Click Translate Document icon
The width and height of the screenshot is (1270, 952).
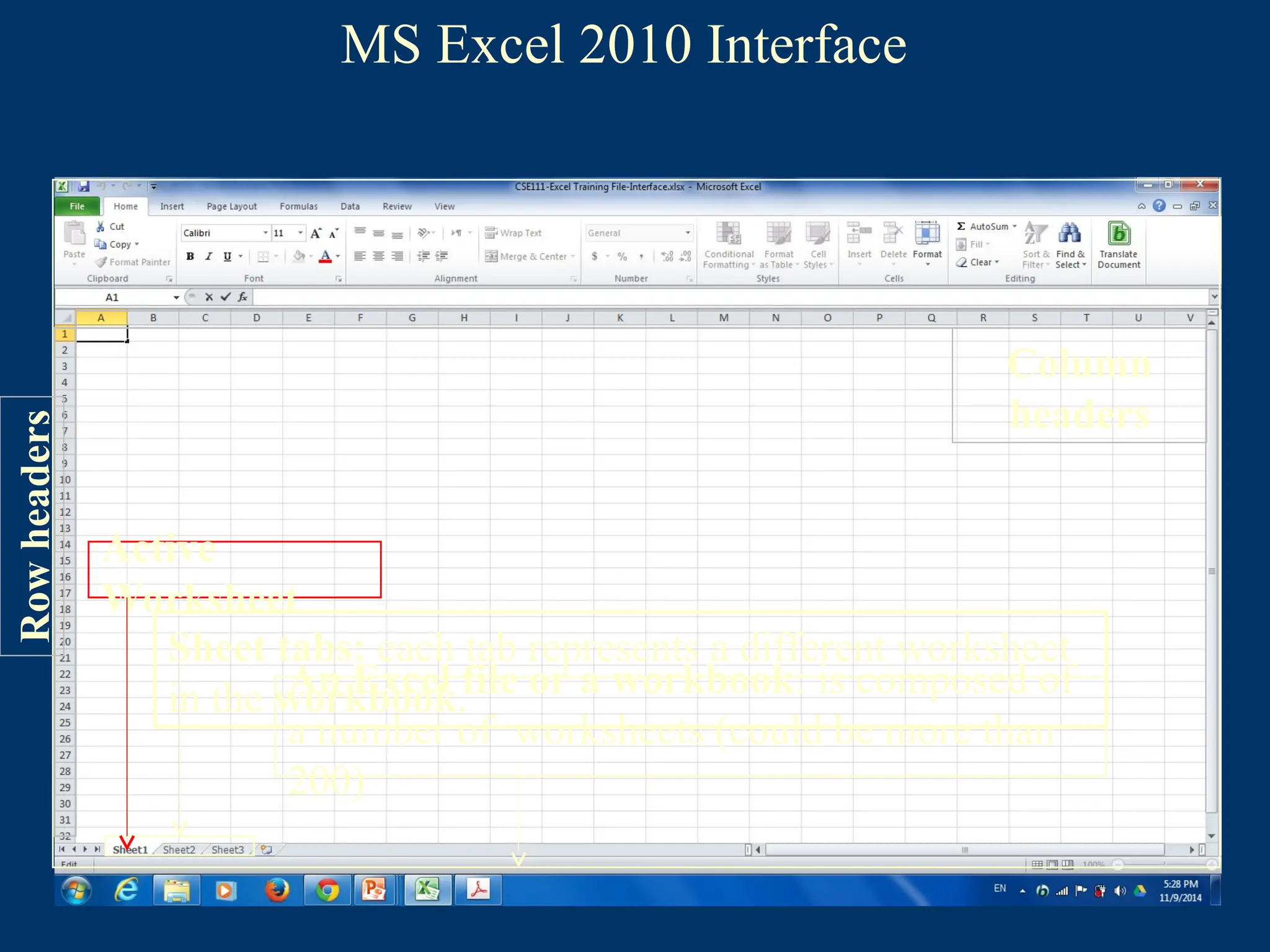[1119, 234]
